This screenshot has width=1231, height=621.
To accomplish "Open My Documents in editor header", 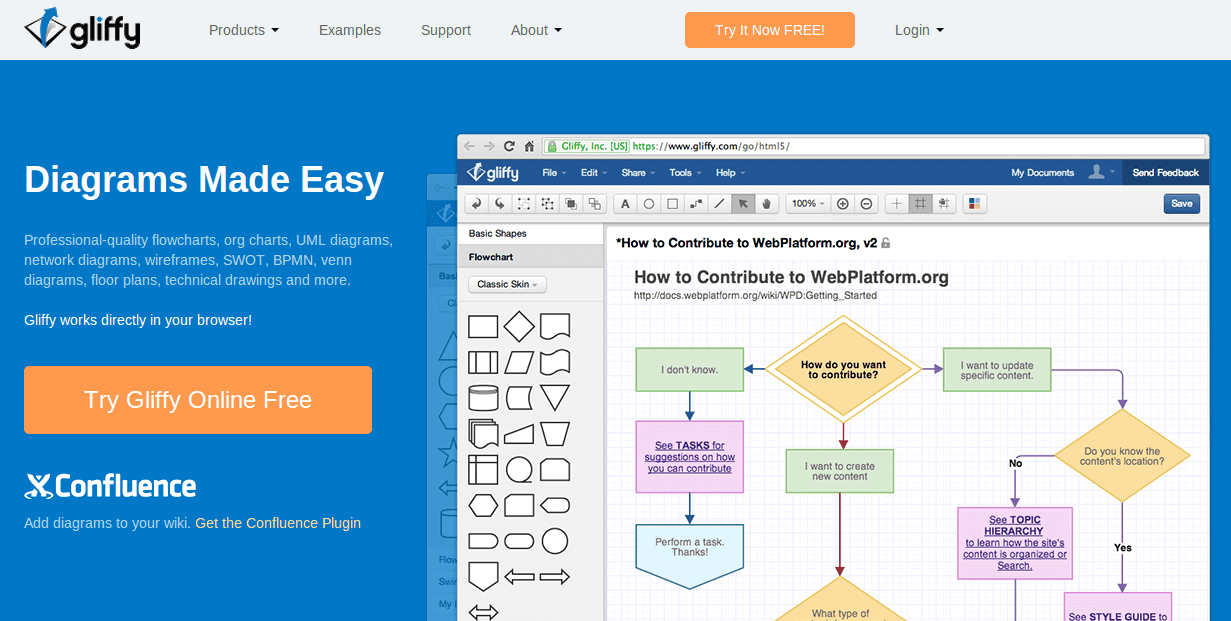I will [x=1042, y=172].
